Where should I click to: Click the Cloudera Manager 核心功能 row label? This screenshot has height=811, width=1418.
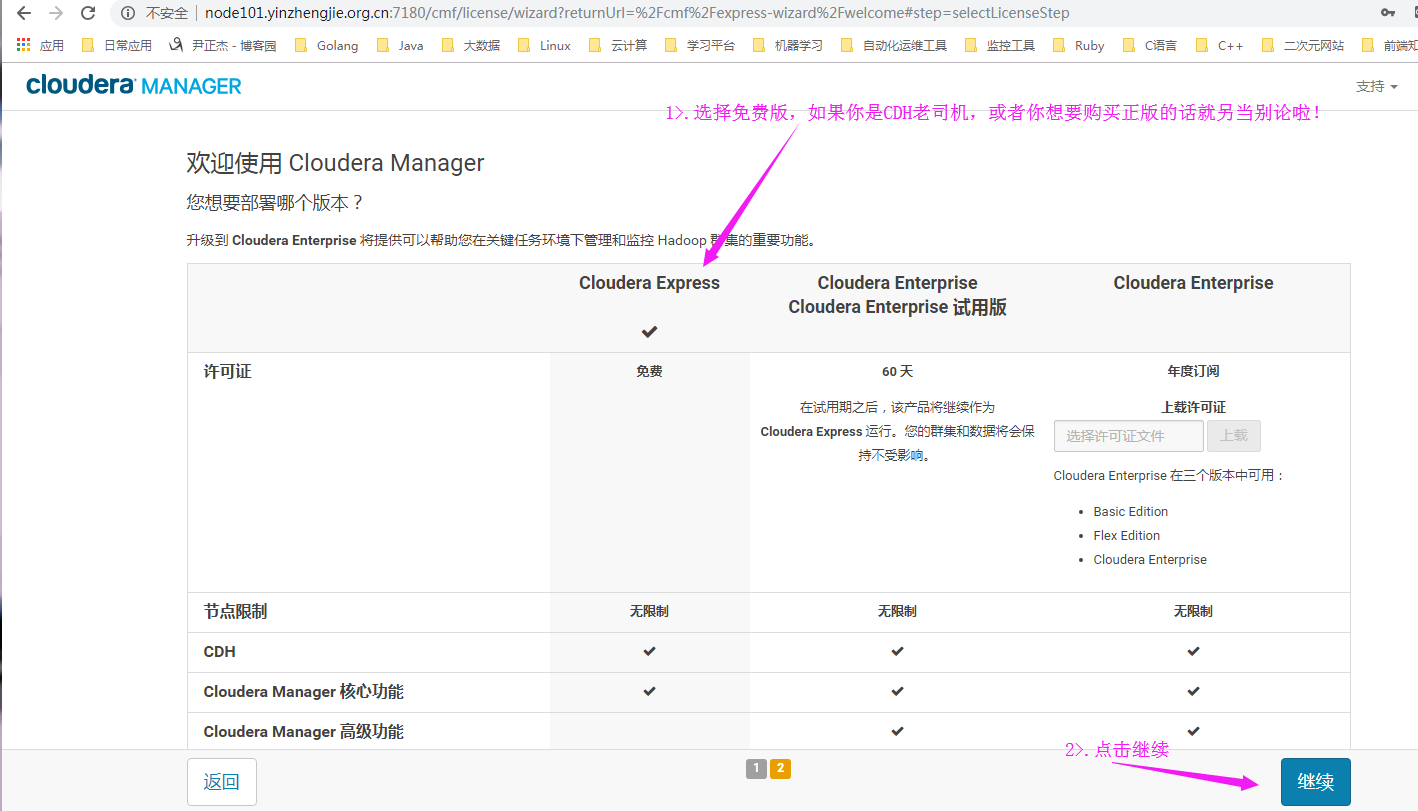[304, 691]
